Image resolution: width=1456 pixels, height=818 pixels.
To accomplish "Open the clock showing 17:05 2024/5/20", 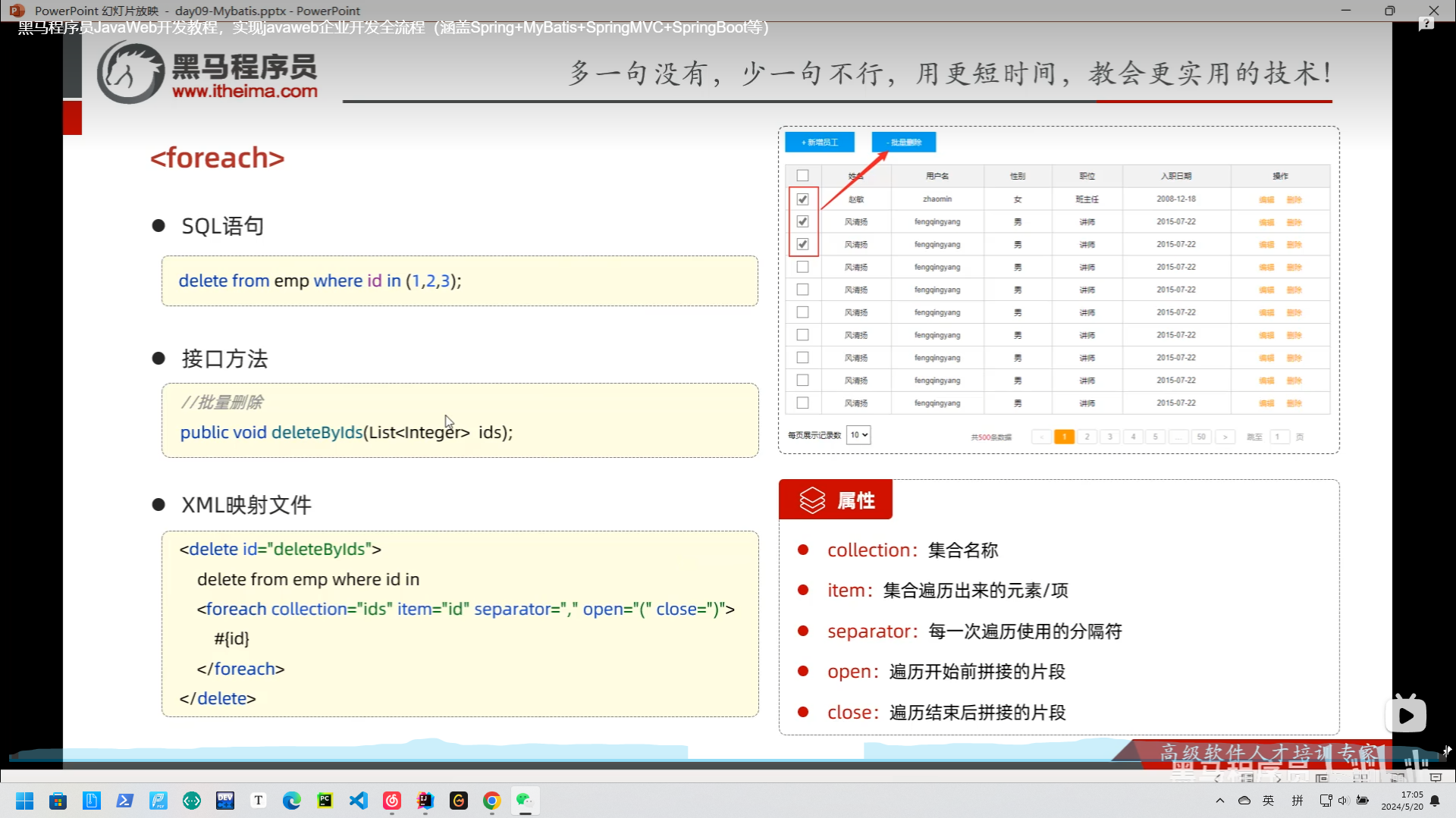I will click(x=1402, y=801).
